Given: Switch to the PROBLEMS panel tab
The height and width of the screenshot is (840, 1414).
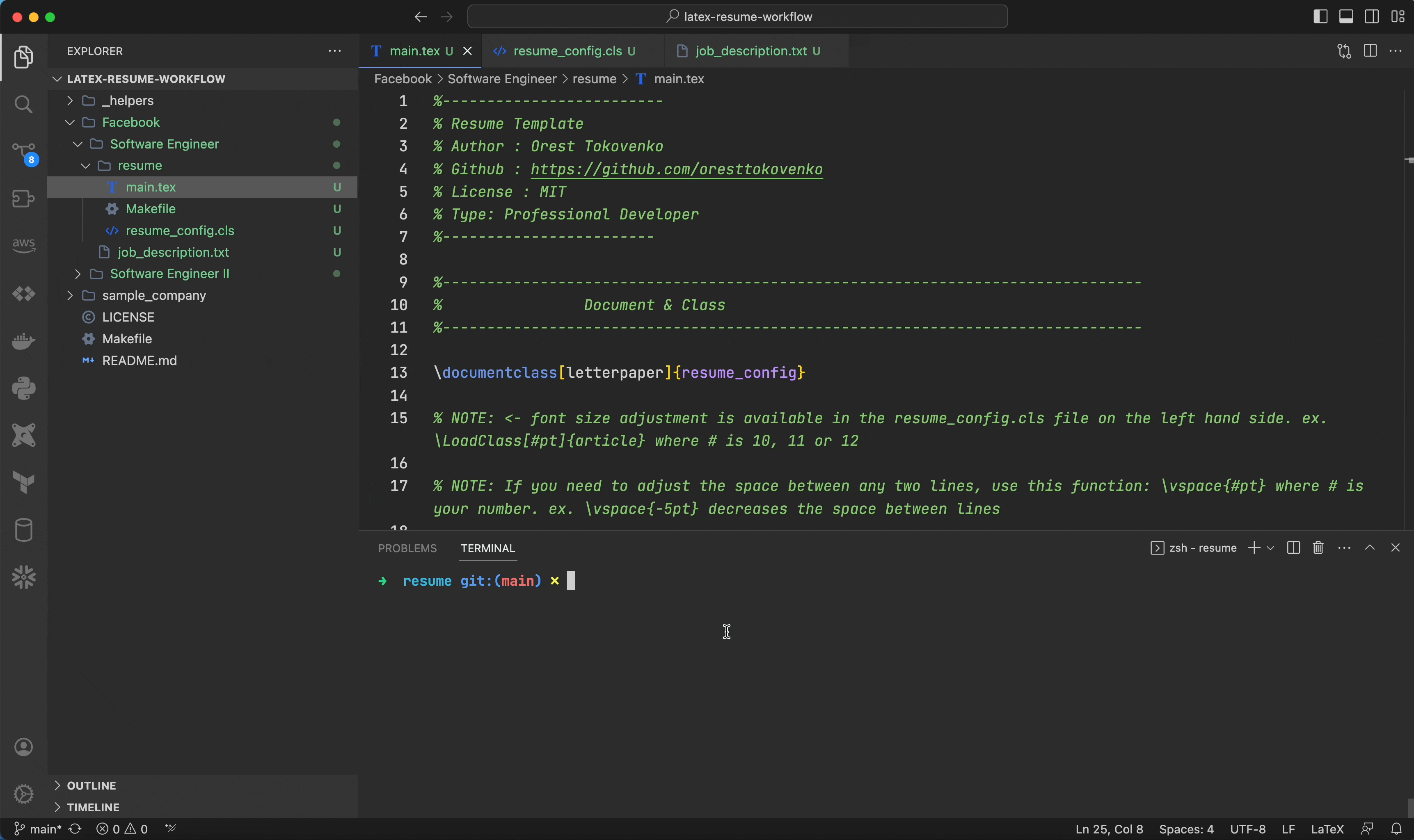Looking at the screenshot, I should (407, 548).
